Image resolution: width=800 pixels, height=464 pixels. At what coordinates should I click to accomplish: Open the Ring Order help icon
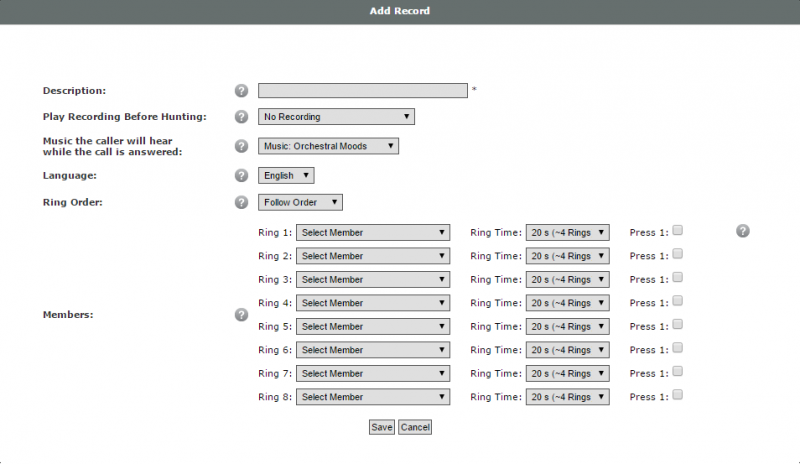(x=241, y=203)
